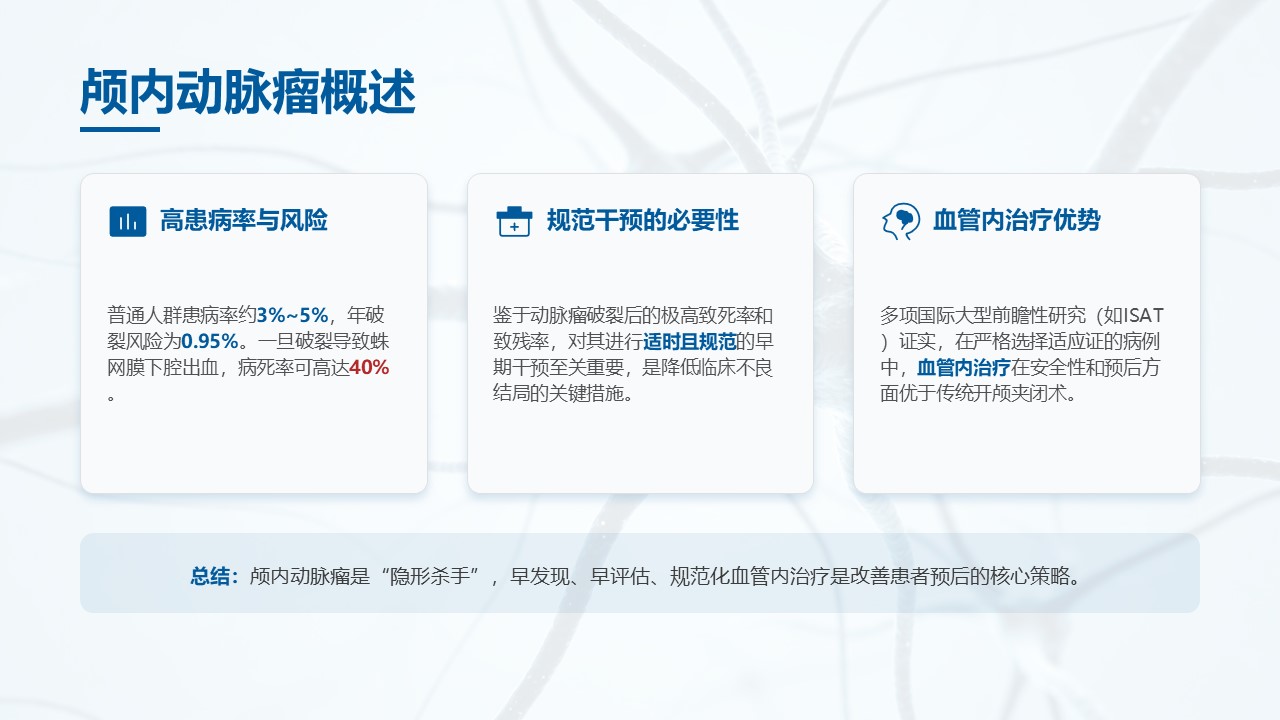Click the blue underline beneath the title
Image resolution: width=1280 pixels, height=720 pixels.
[120, 129]
